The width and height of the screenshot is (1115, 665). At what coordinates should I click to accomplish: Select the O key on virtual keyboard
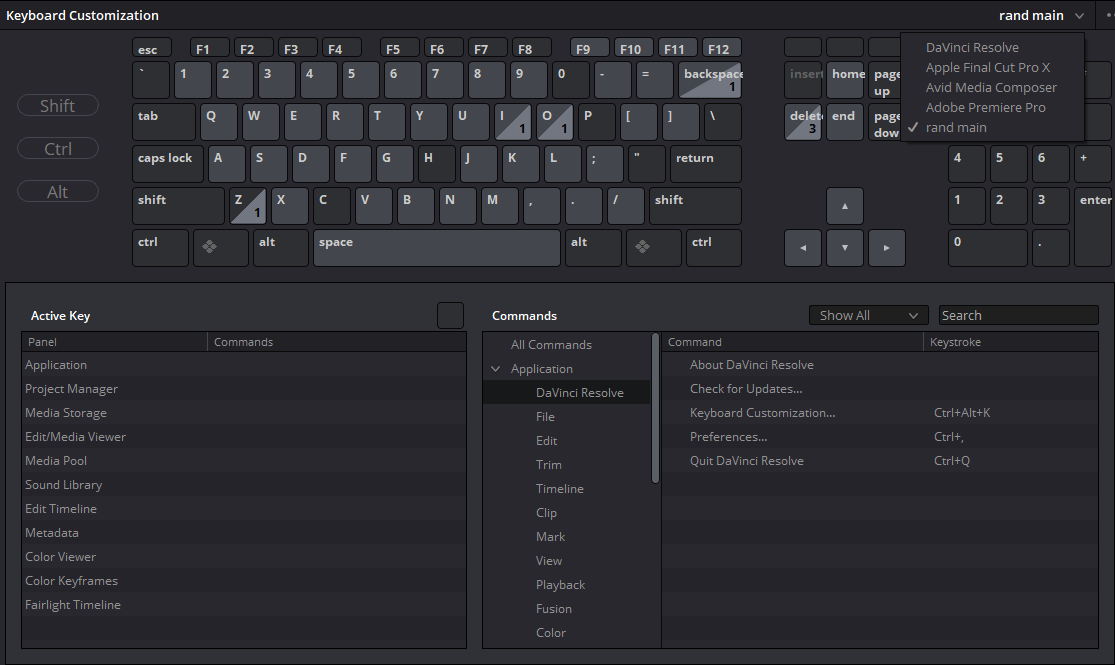[x=555, y=122]
